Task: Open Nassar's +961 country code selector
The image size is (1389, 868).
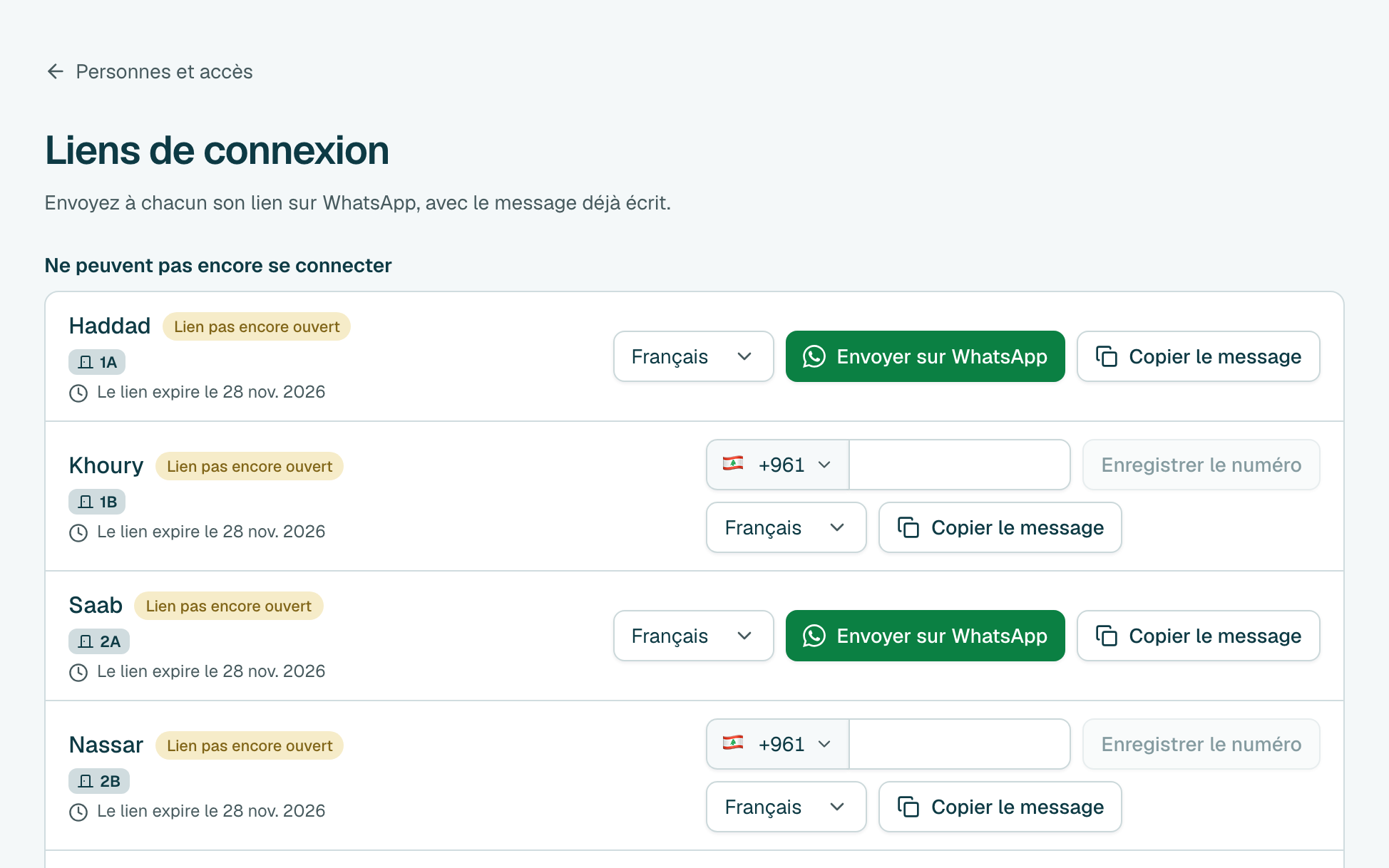Action: pyautogui.click(x=777, y=744)
